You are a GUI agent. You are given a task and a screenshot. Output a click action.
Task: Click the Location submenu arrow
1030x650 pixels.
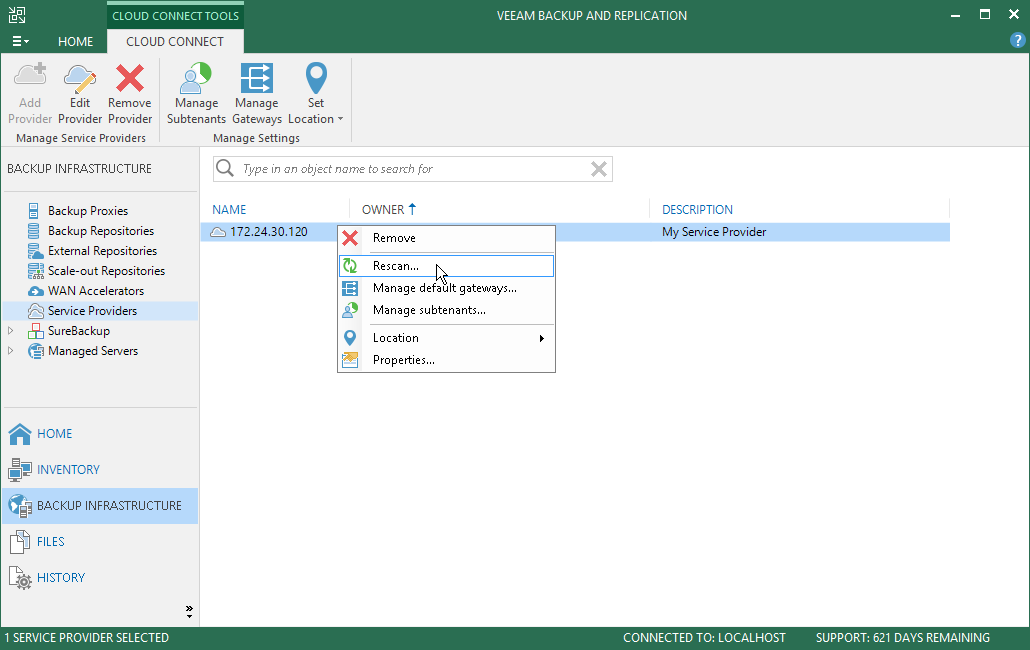pyautogui.click(x=542, y=338)
